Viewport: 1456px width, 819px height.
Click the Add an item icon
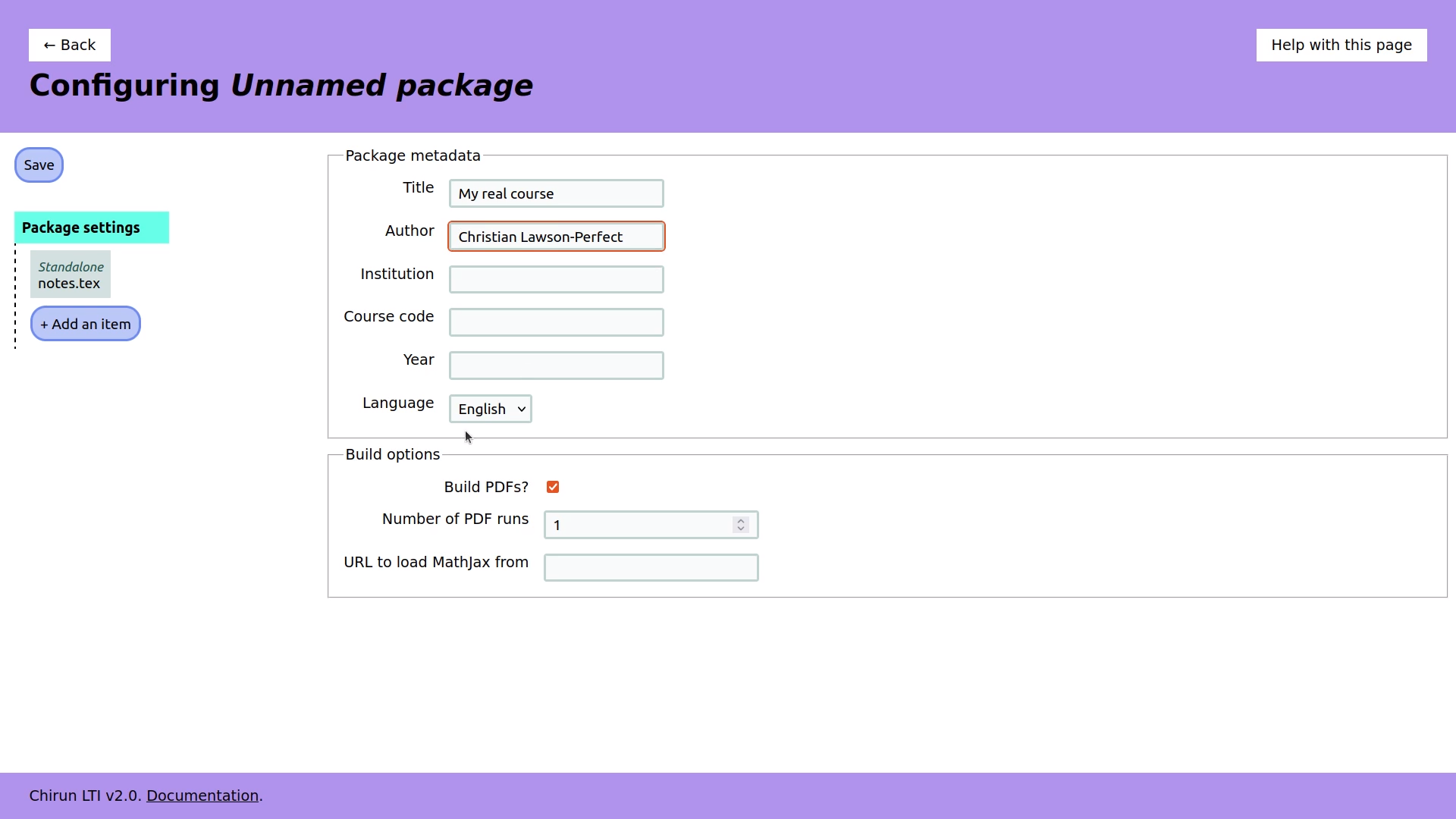click(x=85, y=324)
